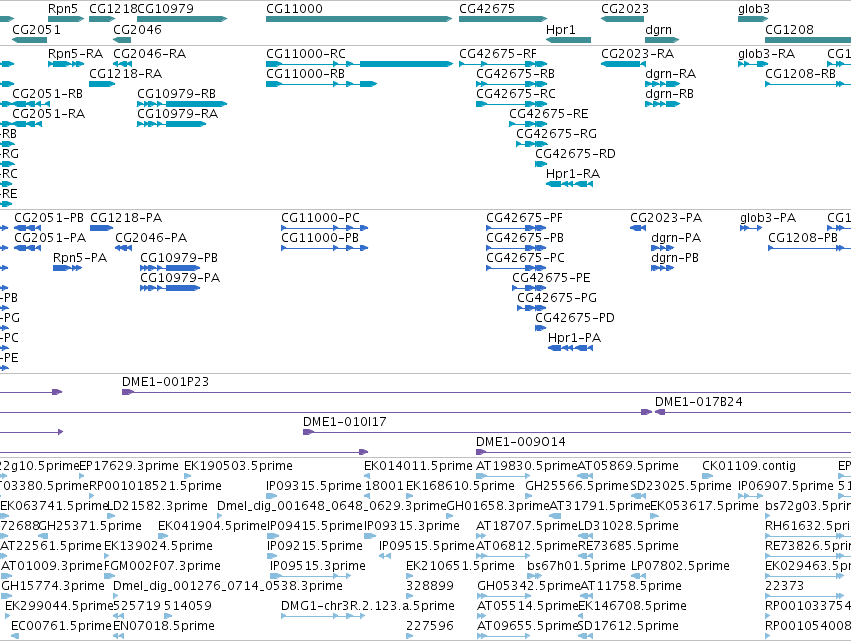Select the CG42675-RG transcript

point(532,144)
